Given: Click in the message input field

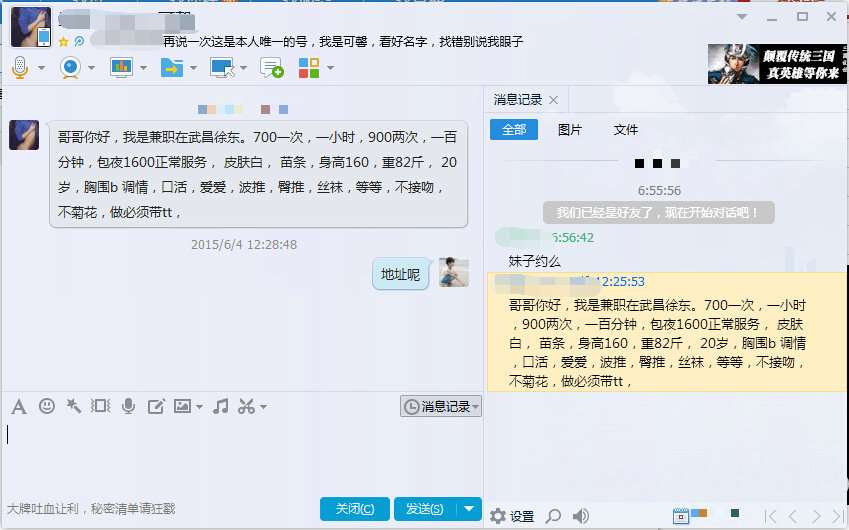Looking at the screenshot, I should coord(241,455).
